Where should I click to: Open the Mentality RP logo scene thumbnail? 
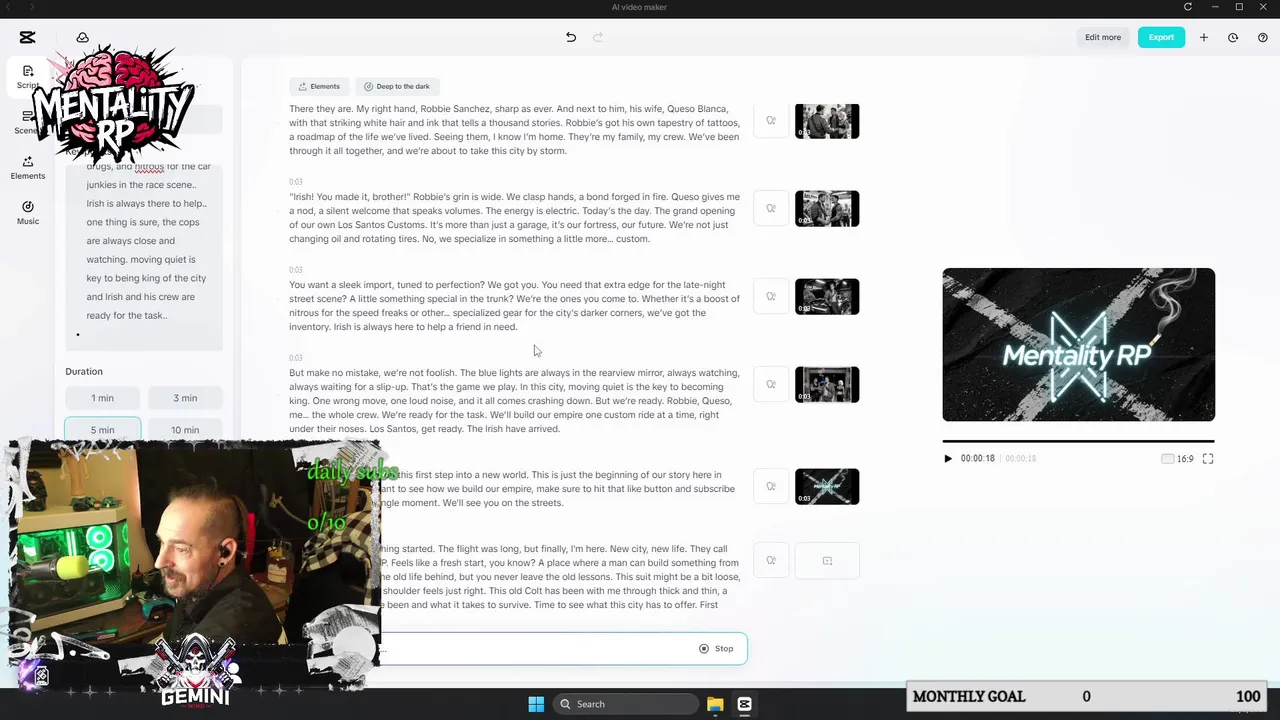(x=827, y=487)
